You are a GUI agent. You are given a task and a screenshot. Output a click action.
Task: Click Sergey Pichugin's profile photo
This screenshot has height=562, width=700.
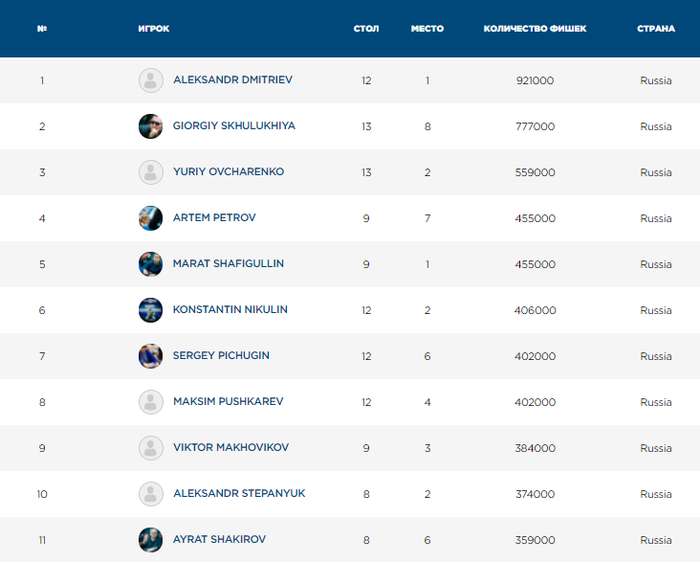tap(150, 356)
